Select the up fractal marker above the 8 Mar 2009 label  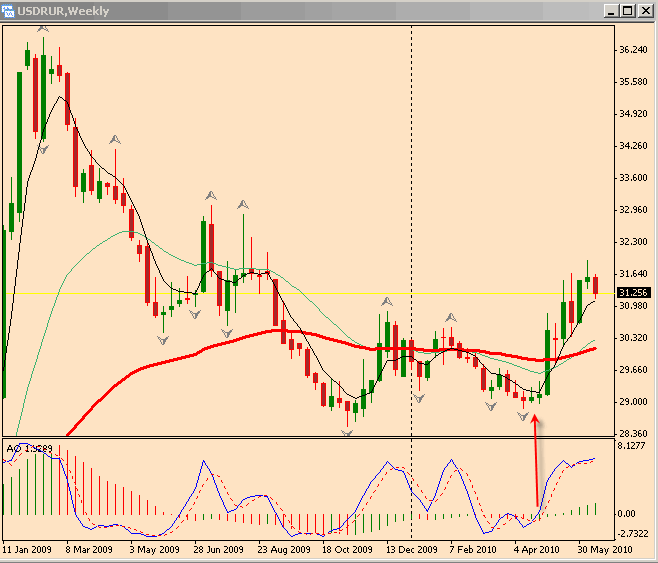(115, 139)
